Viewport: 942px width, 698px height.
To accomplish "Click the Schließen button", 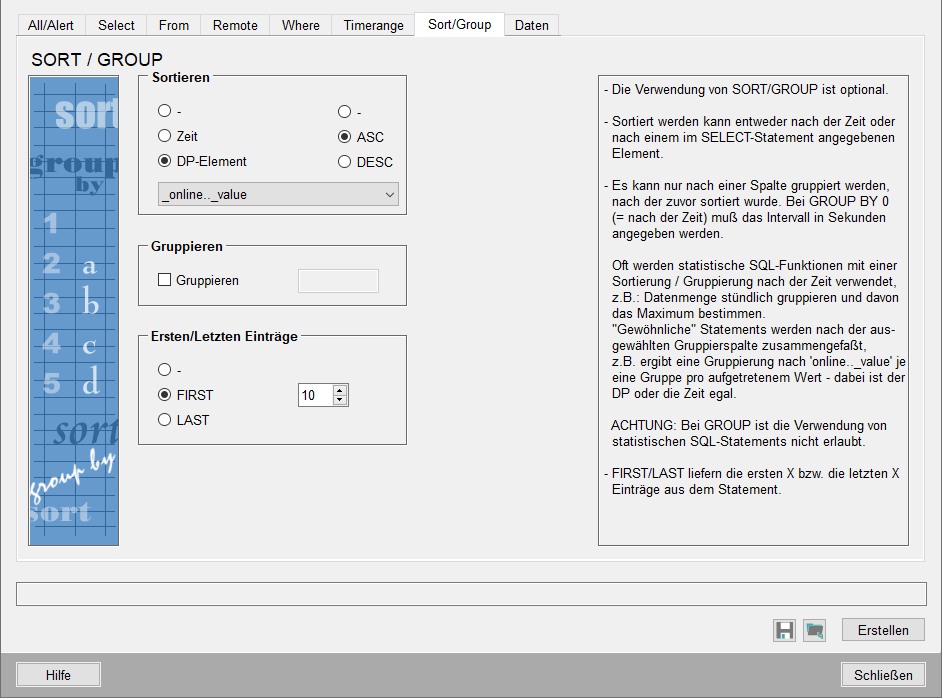I will click(883, 675).
